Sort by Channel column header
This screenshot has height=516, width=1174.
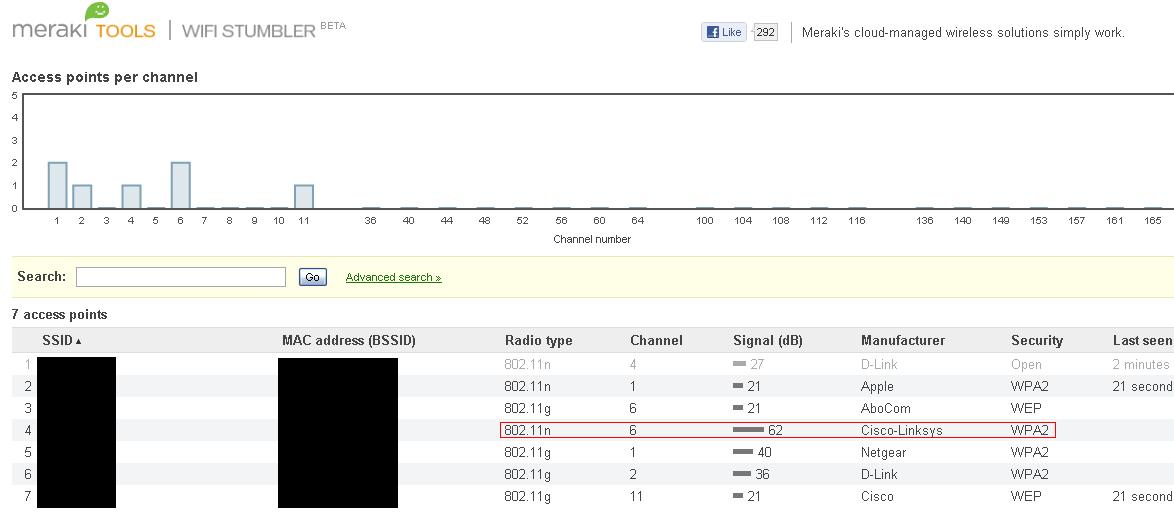(656, 341)
